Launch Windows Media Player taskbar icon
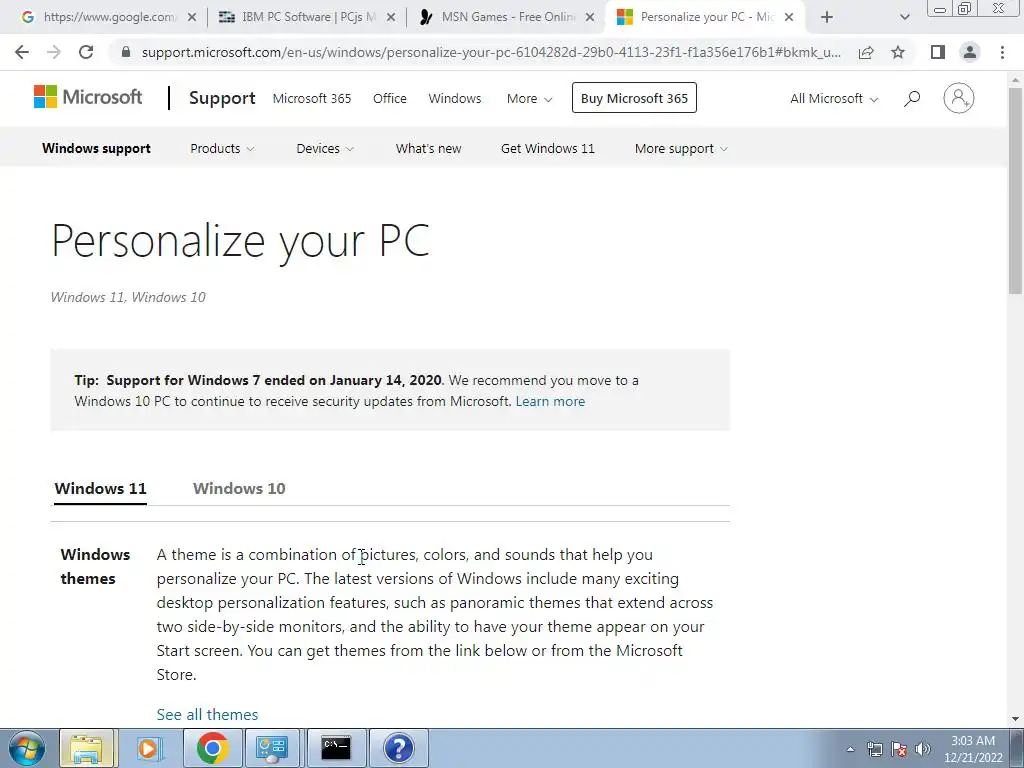Screen dimensions: 1024x768 point(149,748)
